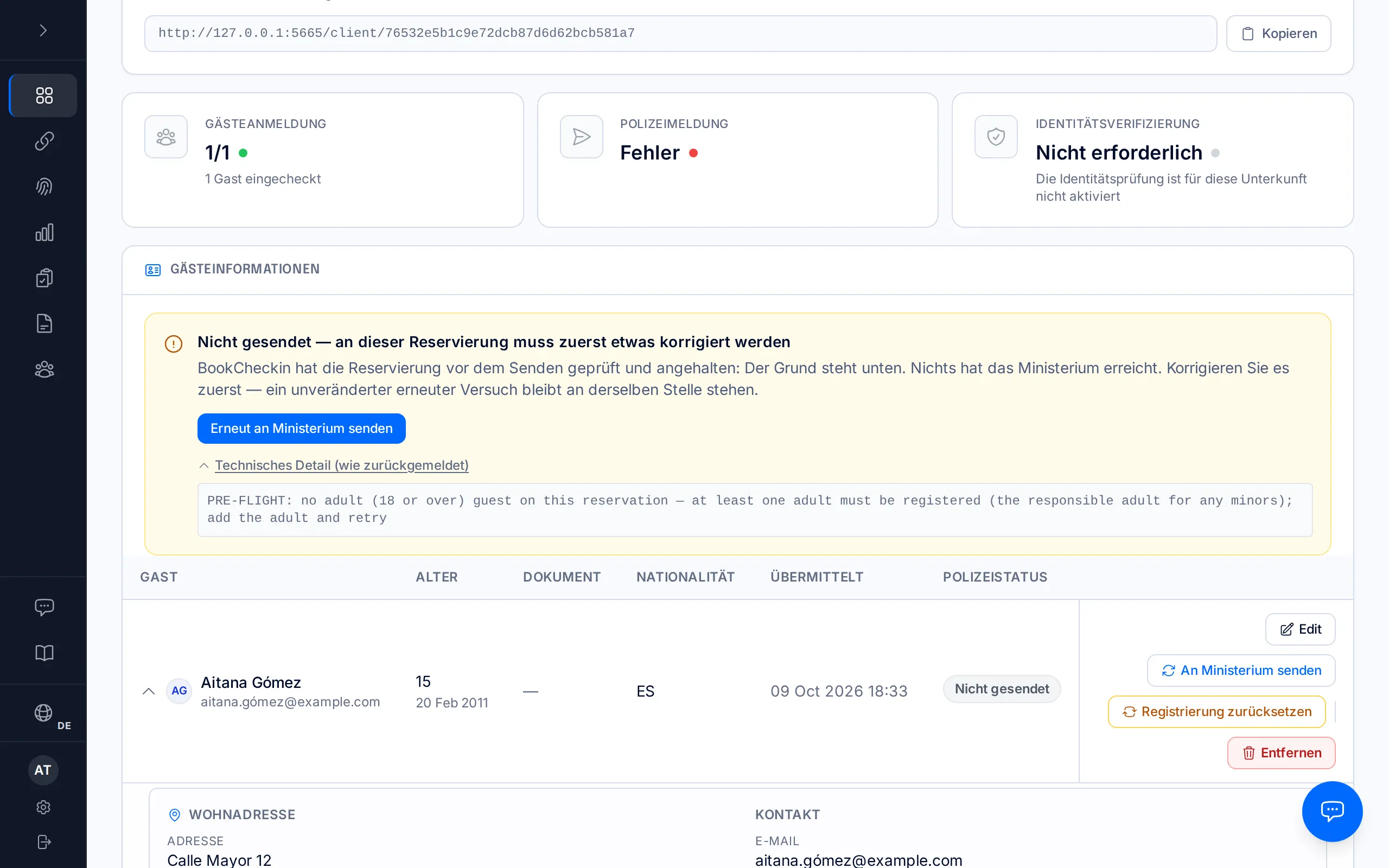Click the Entfernen button
Image resolution: width=1389 pixels, height=868 pixels.
click(x=1281, y=753)
